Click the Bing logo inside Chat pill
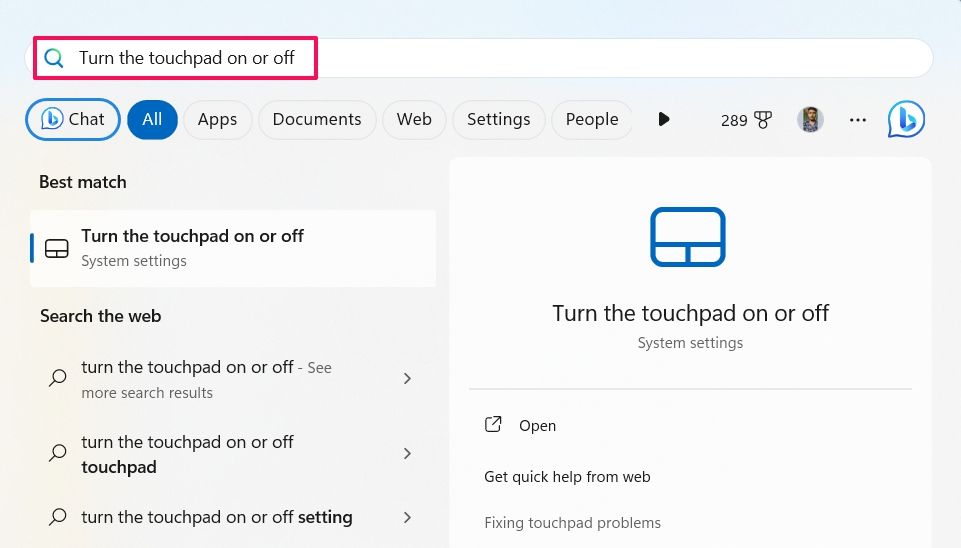 click(x=52, y=119)
